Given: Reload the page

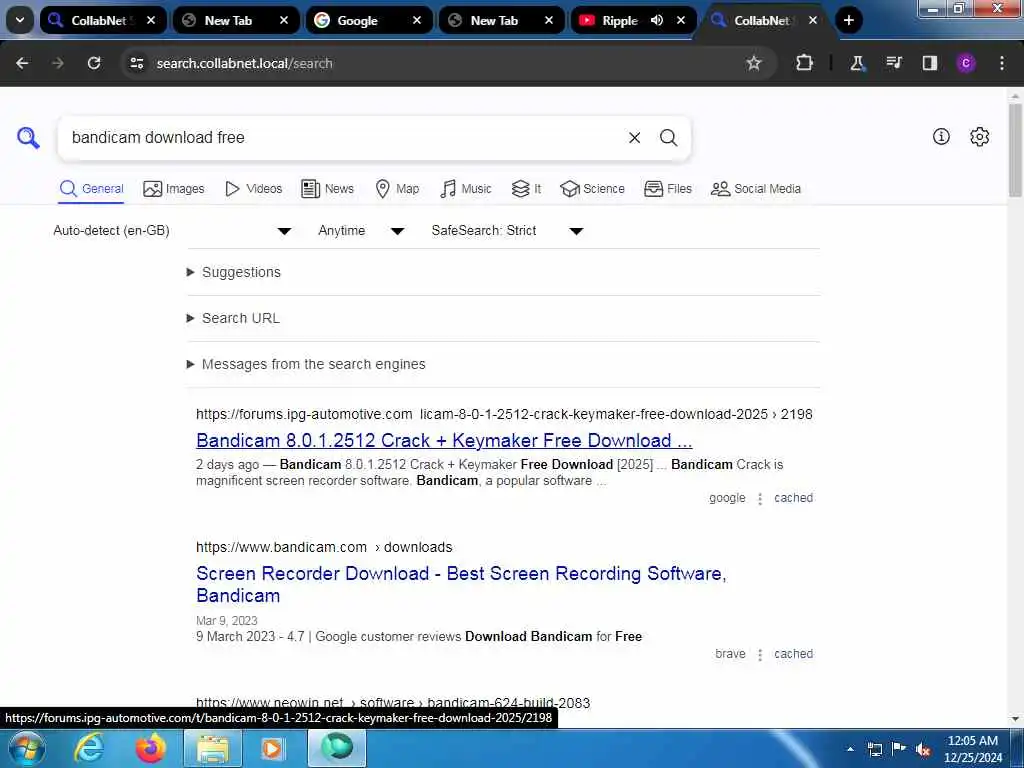Looking at the screenshot, I should click(x=94, y=63).
